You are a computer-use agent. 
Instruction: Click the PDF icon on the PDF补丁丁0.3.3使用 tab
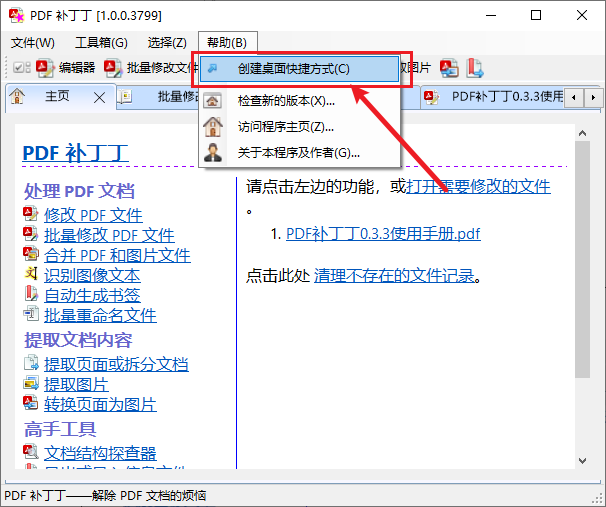tap(431, 97)
